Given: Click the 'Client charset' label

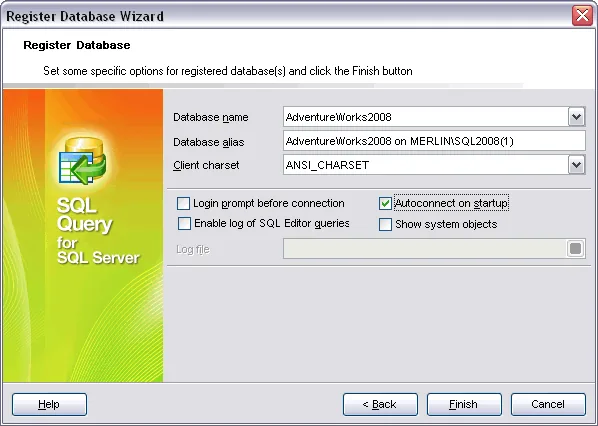Looking at the screenshot, I should click(206, 165).
